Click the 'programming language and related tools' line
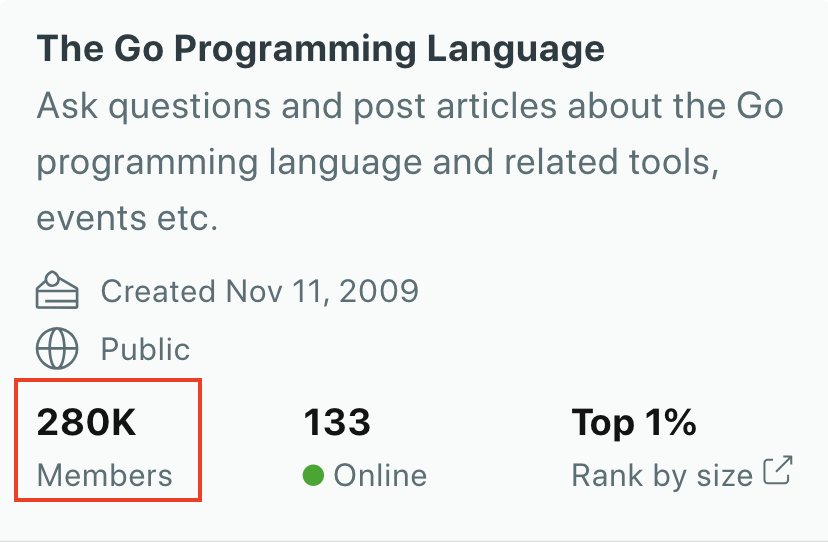Viewport: 828px width, 542px height. [x=377, y=162]
